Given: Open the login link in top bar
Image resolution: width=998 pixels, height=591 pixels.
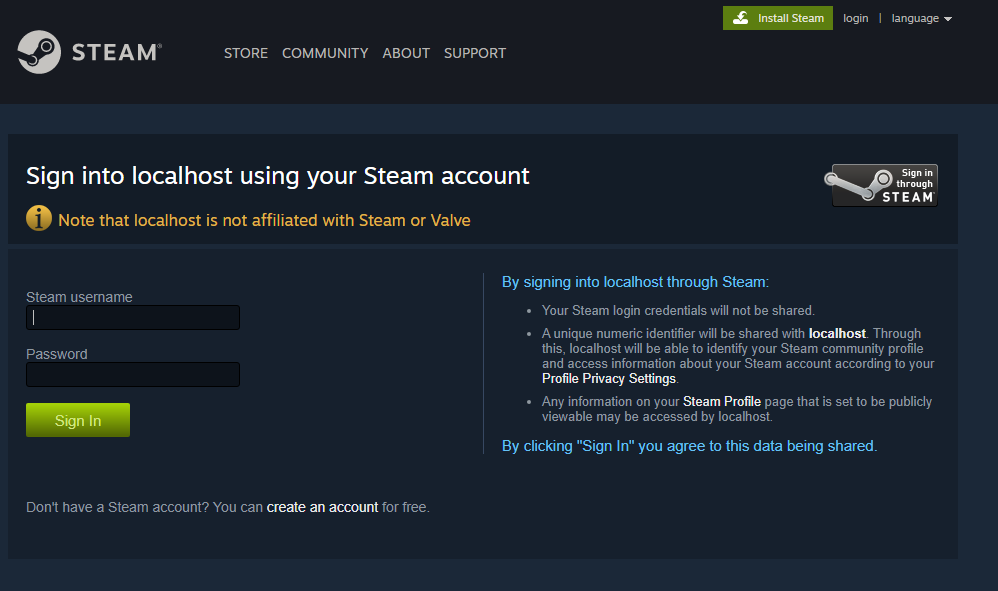Looking at the screenshot, I should (856, 18).
